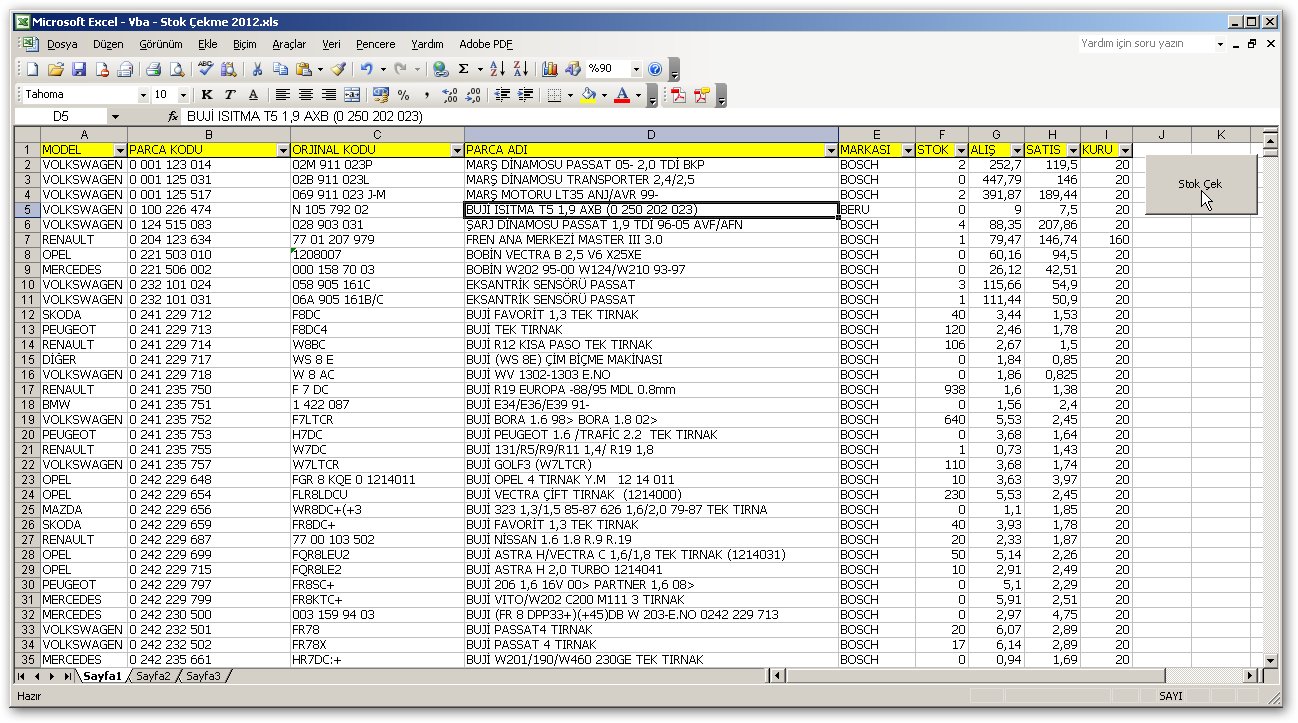Click the New workbook icon
The height and width of the screenshot is (723, 1298).
coord(32,69)
